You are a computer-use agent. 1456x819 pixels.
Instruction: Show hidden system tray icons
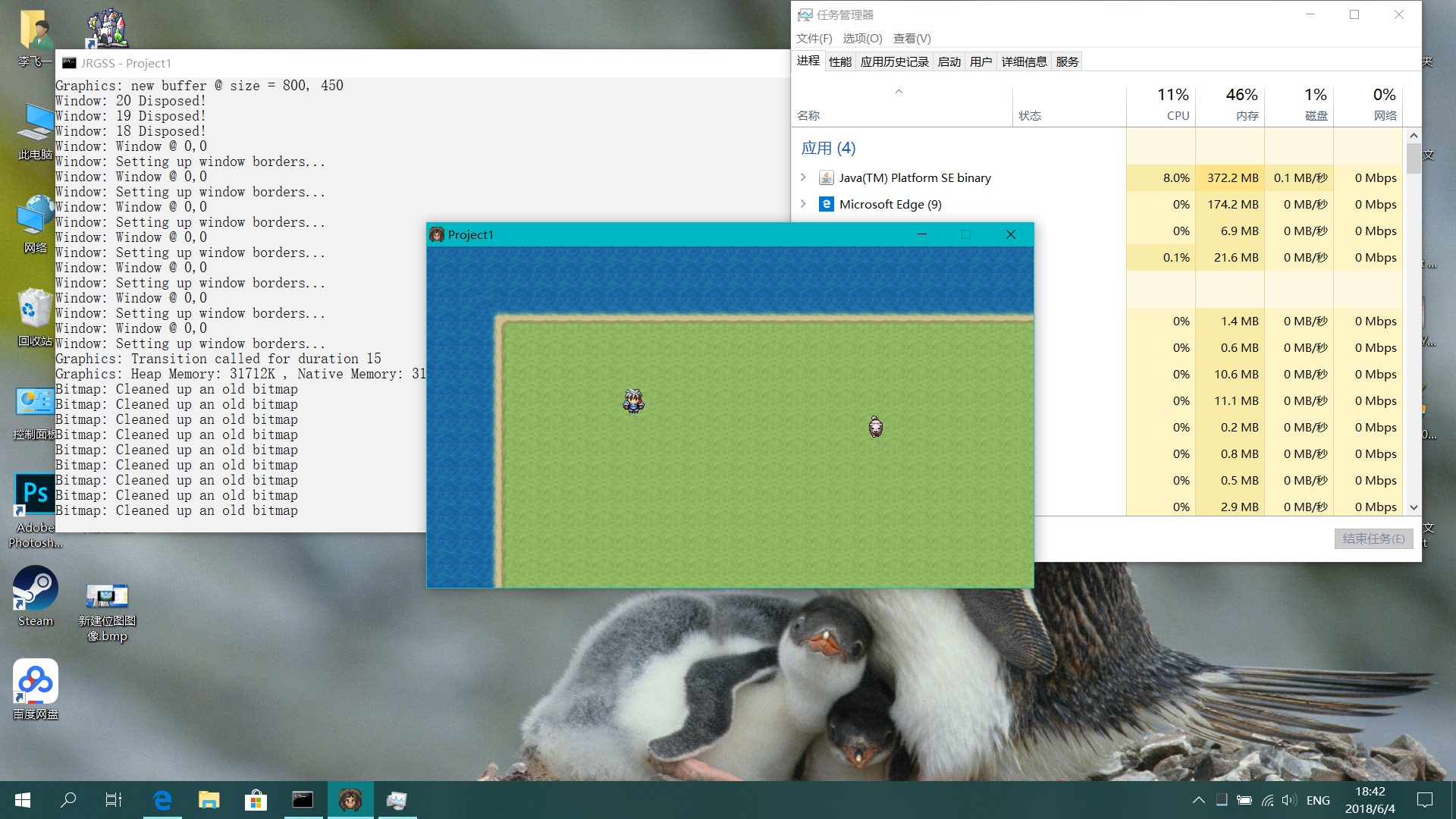[1198, 800]
